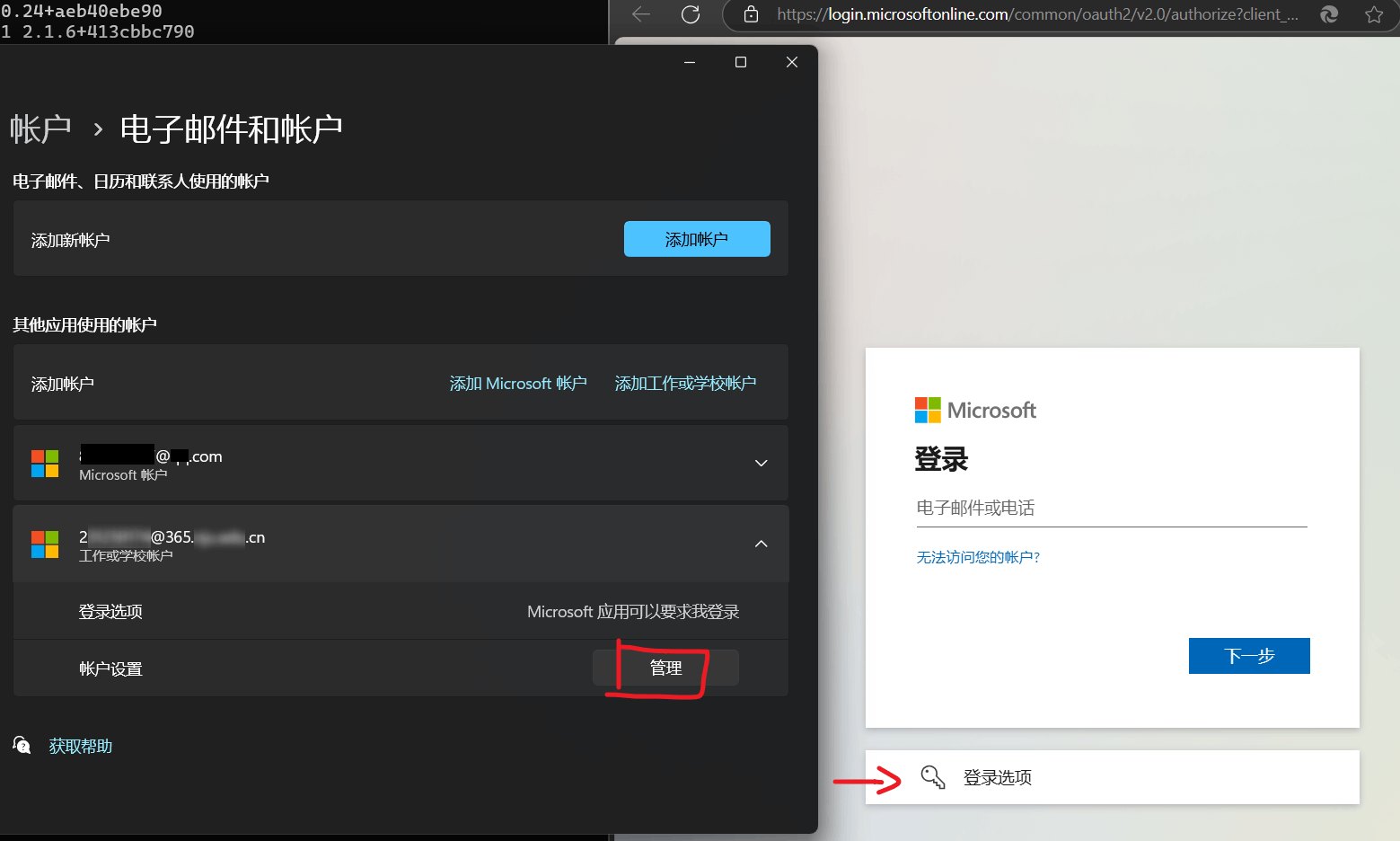Click the 帐户设置 label
The image size is (1400, 841).
point(110,669)
